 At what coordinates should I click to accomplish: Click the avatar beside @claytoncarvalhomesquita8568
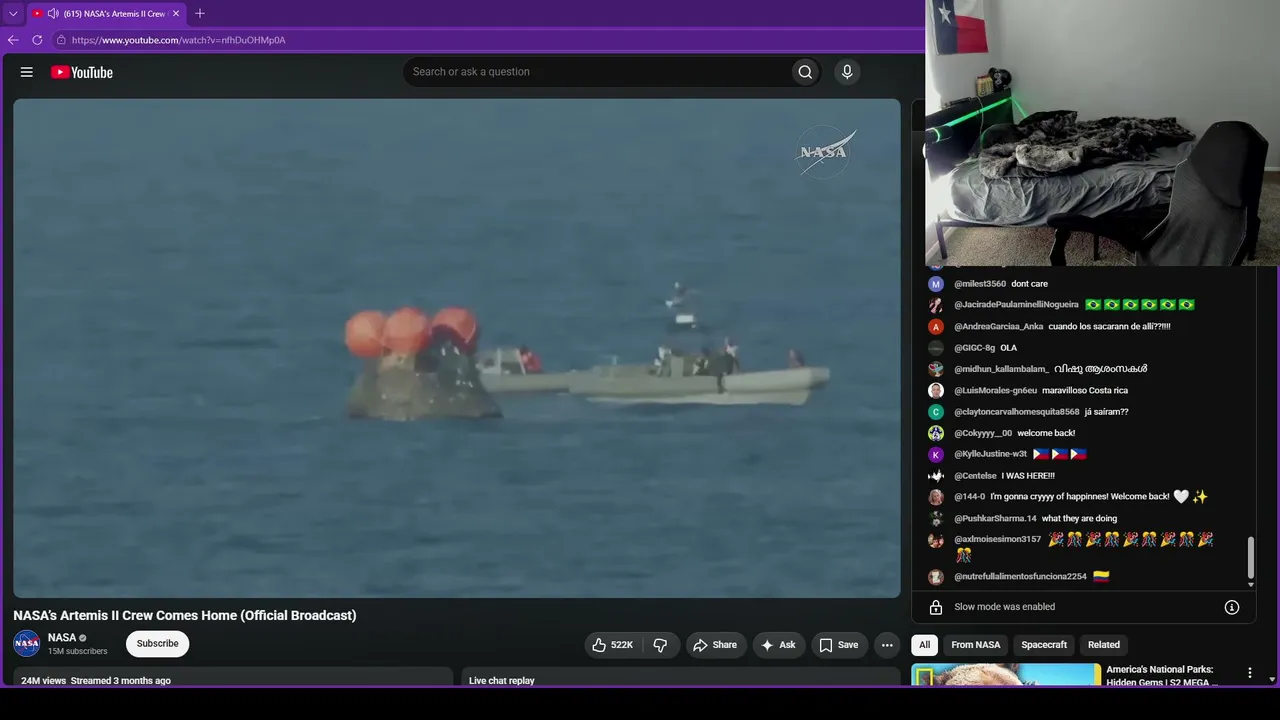[x=936, y=412]
